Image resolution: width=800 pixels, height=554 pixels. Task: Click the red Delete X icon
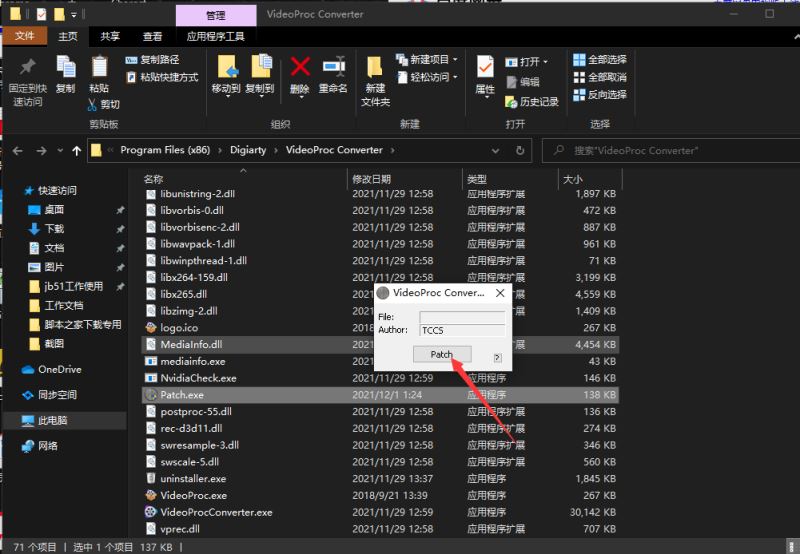pos(300,67)
